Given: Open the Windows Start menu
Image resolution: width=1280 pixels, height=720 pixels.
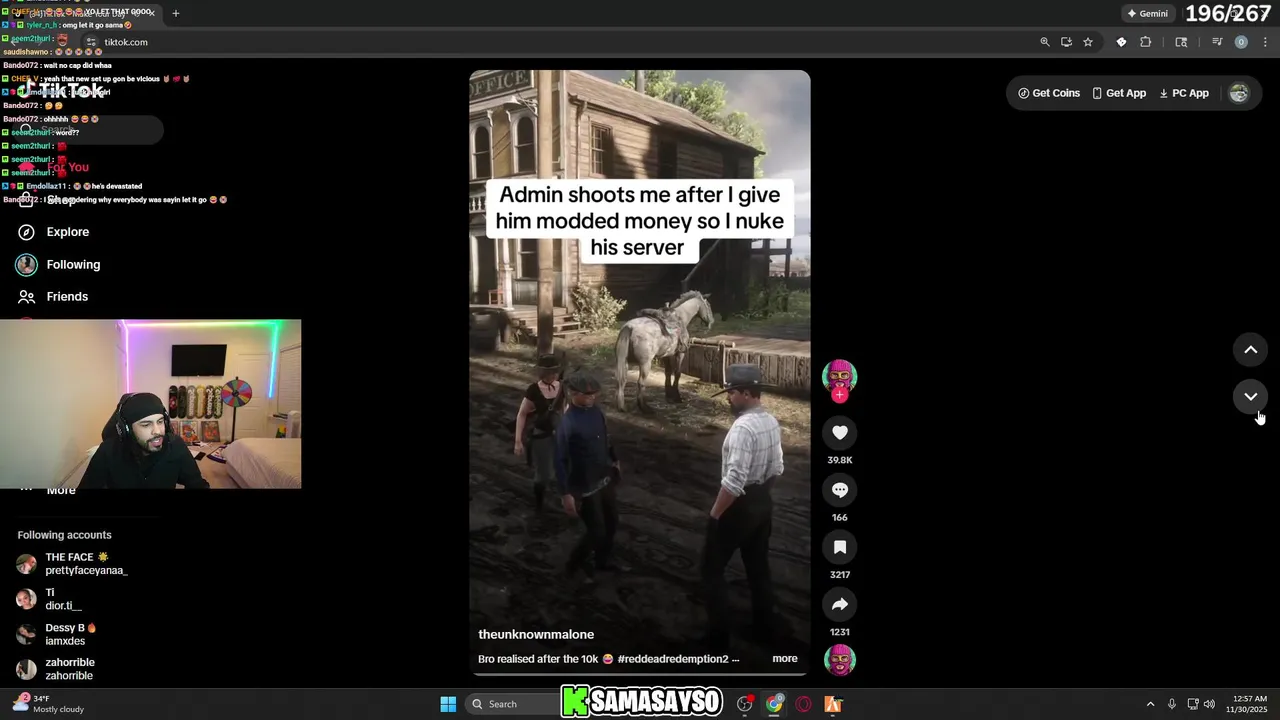Looking at the screenshot, I should tap(448, 704).
